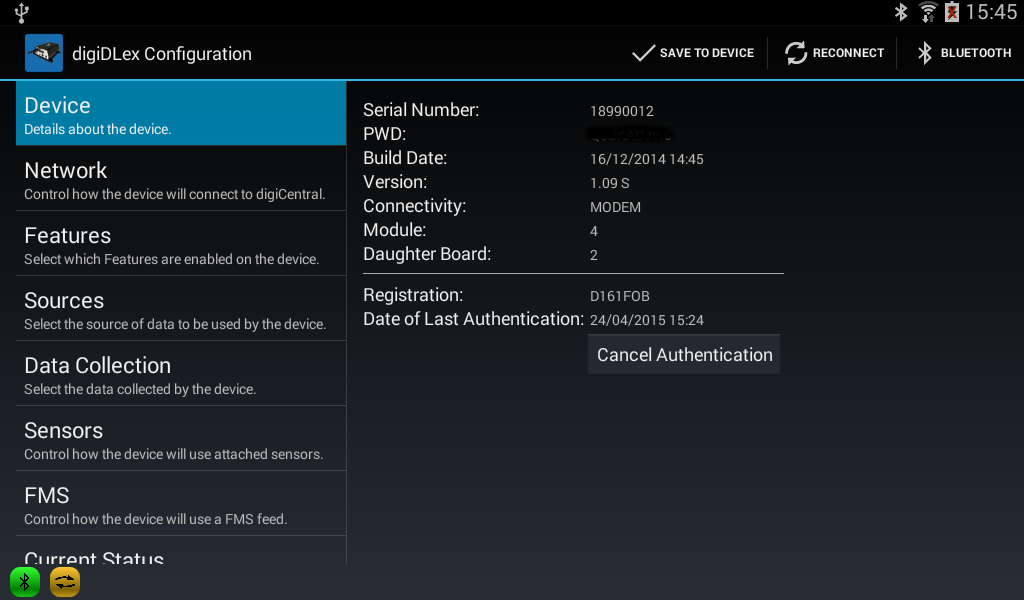Click the BLUETOOTH action label

click(x=976, y=53)
